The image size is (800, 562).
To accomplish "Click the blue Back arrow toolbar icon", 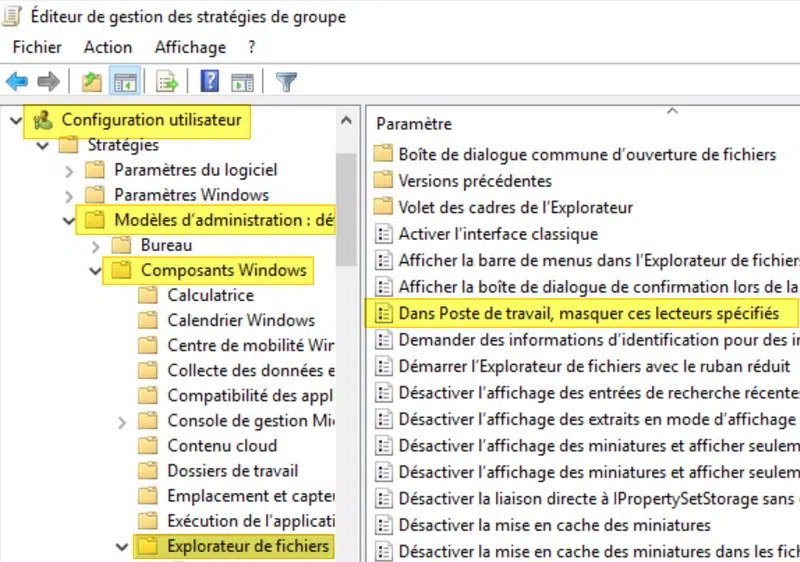I will point(17,82).
